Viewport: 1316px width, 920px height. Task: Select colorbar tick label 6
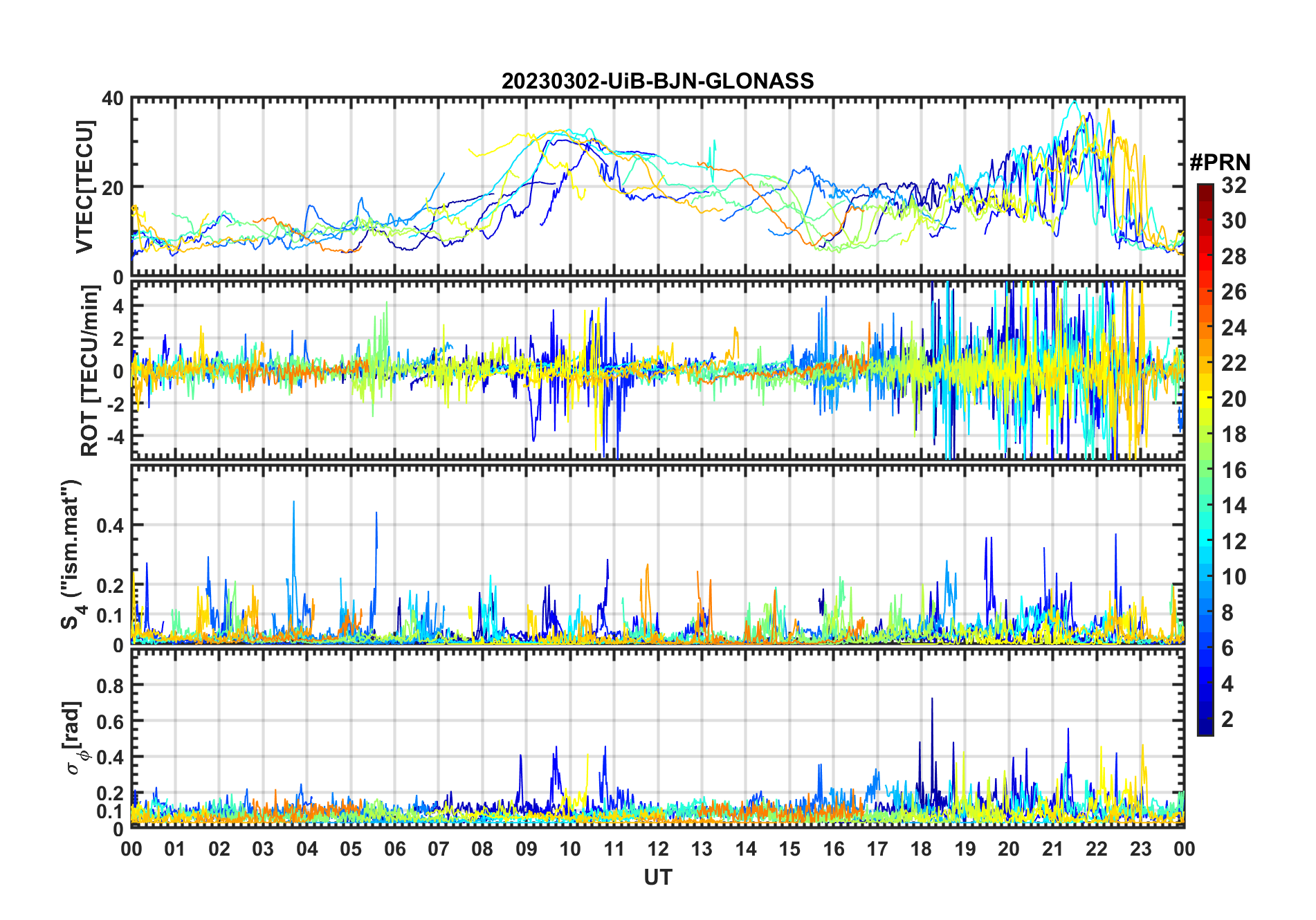[x=1227, y=648]
